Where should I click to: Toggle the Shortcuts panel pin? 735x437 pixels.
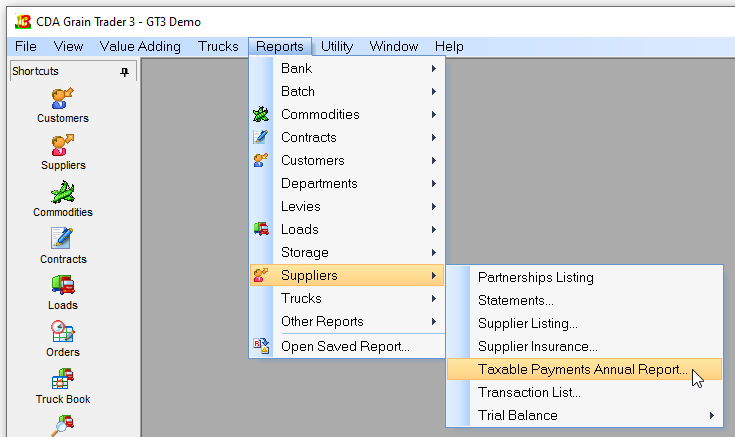pos(124,72)
